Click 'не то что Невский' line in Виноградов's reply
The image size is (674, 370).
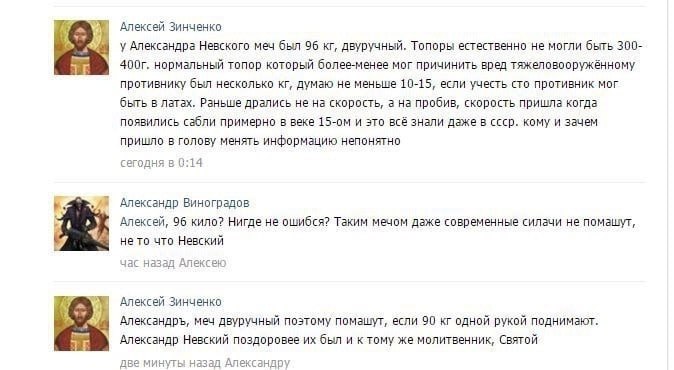pos(172,241)
